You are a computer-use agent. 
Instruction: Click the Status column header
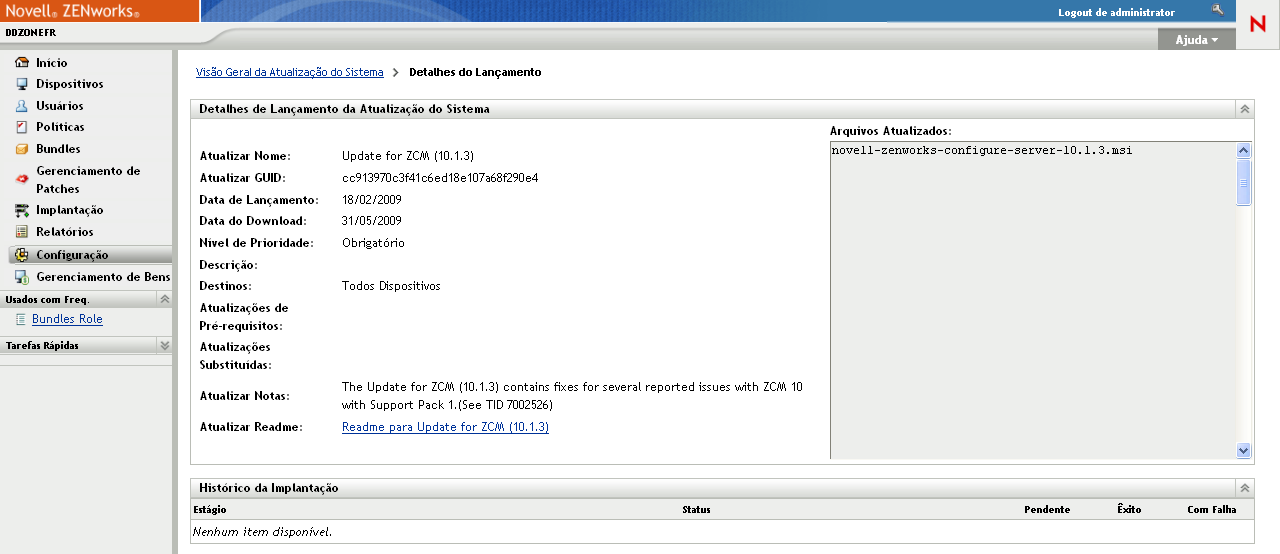pyautogui.click(x=696, y=510)
